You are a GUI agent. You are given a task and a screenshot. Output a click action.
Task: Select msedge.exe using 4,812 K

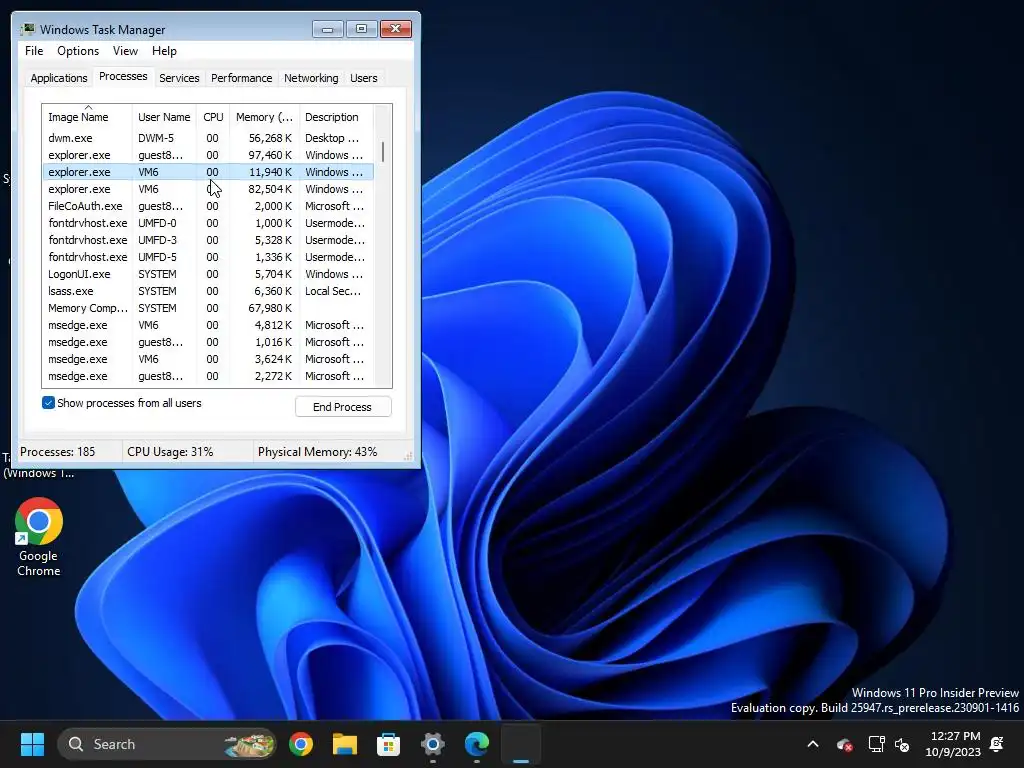[208, 325]
